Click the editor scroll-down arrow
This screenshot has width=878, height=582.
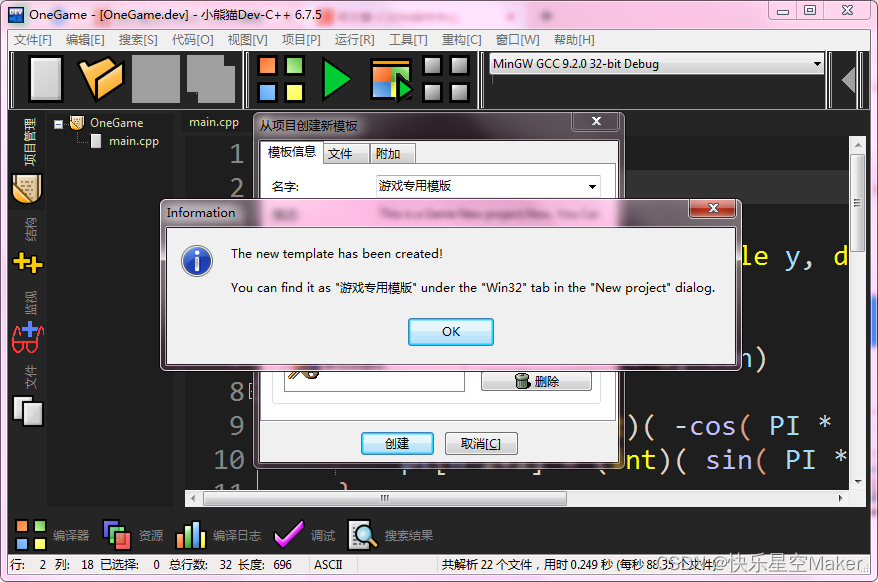pos(857,482)
